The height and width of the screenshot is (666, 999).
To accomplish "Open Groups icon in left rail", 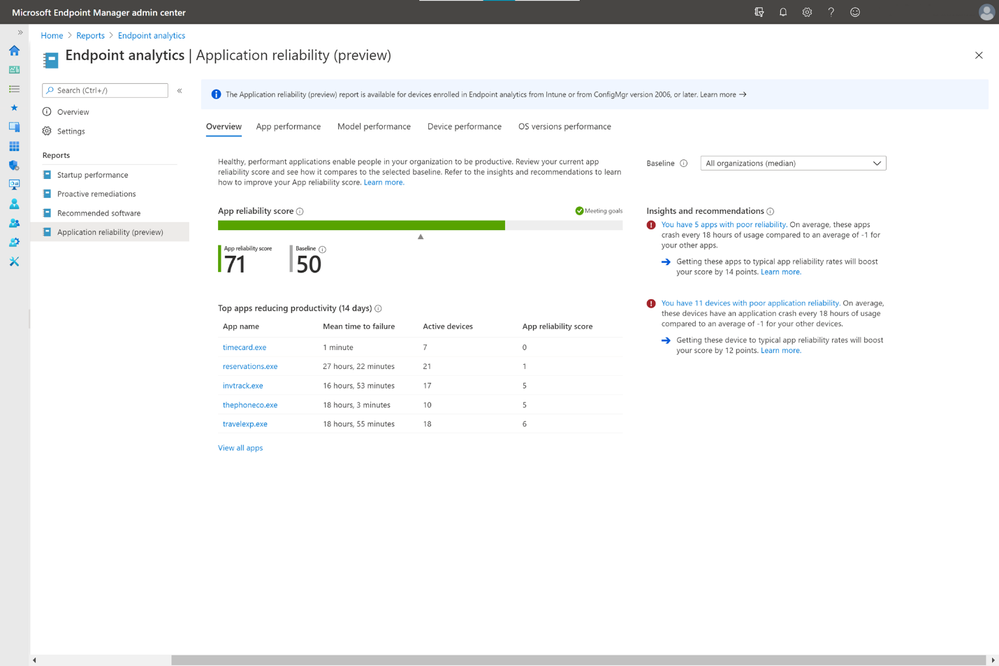I will click(14, 223).
